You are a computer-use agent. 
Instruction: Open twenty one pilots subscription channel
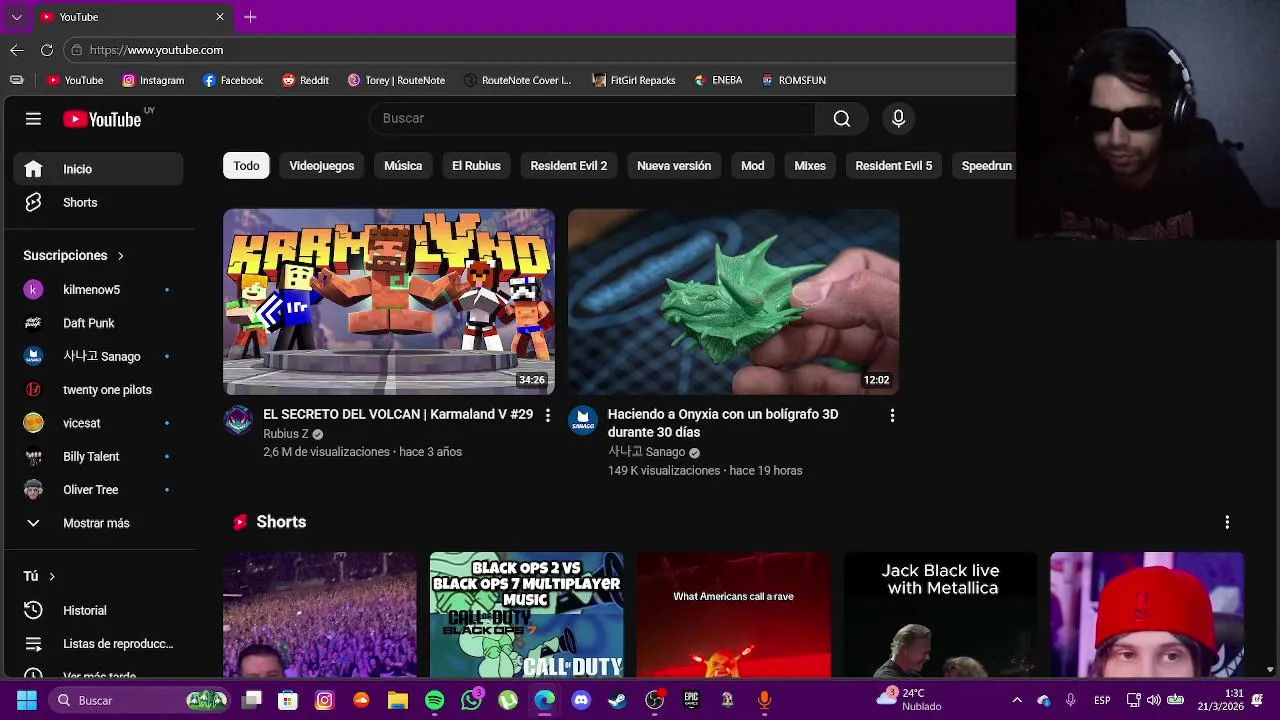tap(98, 390)
